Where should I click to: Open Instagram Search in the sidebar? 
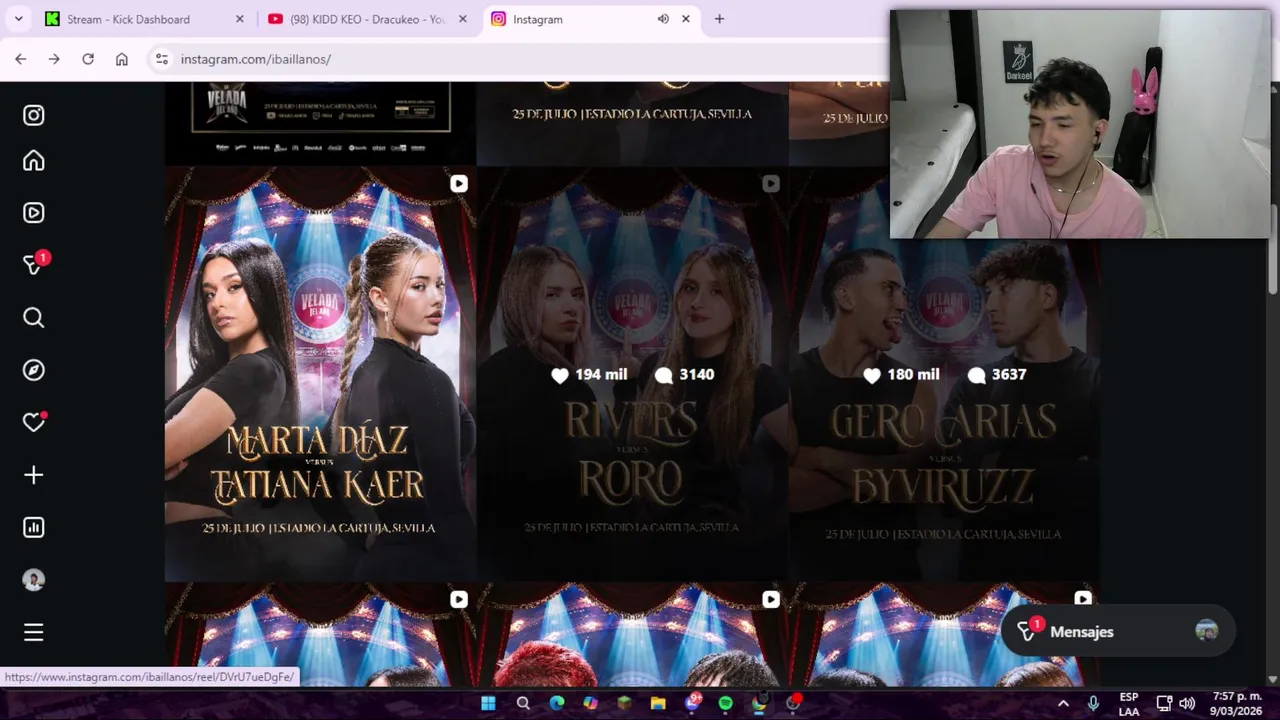coord(34,318)
